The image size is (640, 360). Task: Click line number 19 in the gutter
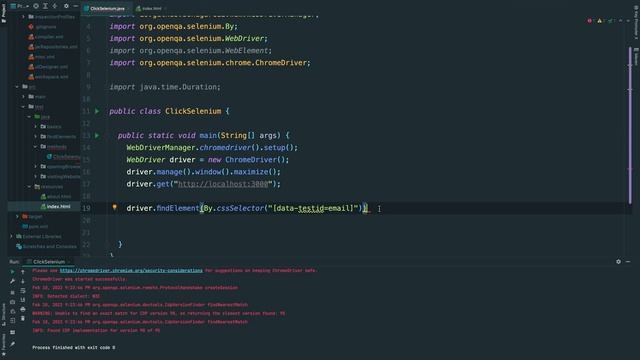pos(86,208)
